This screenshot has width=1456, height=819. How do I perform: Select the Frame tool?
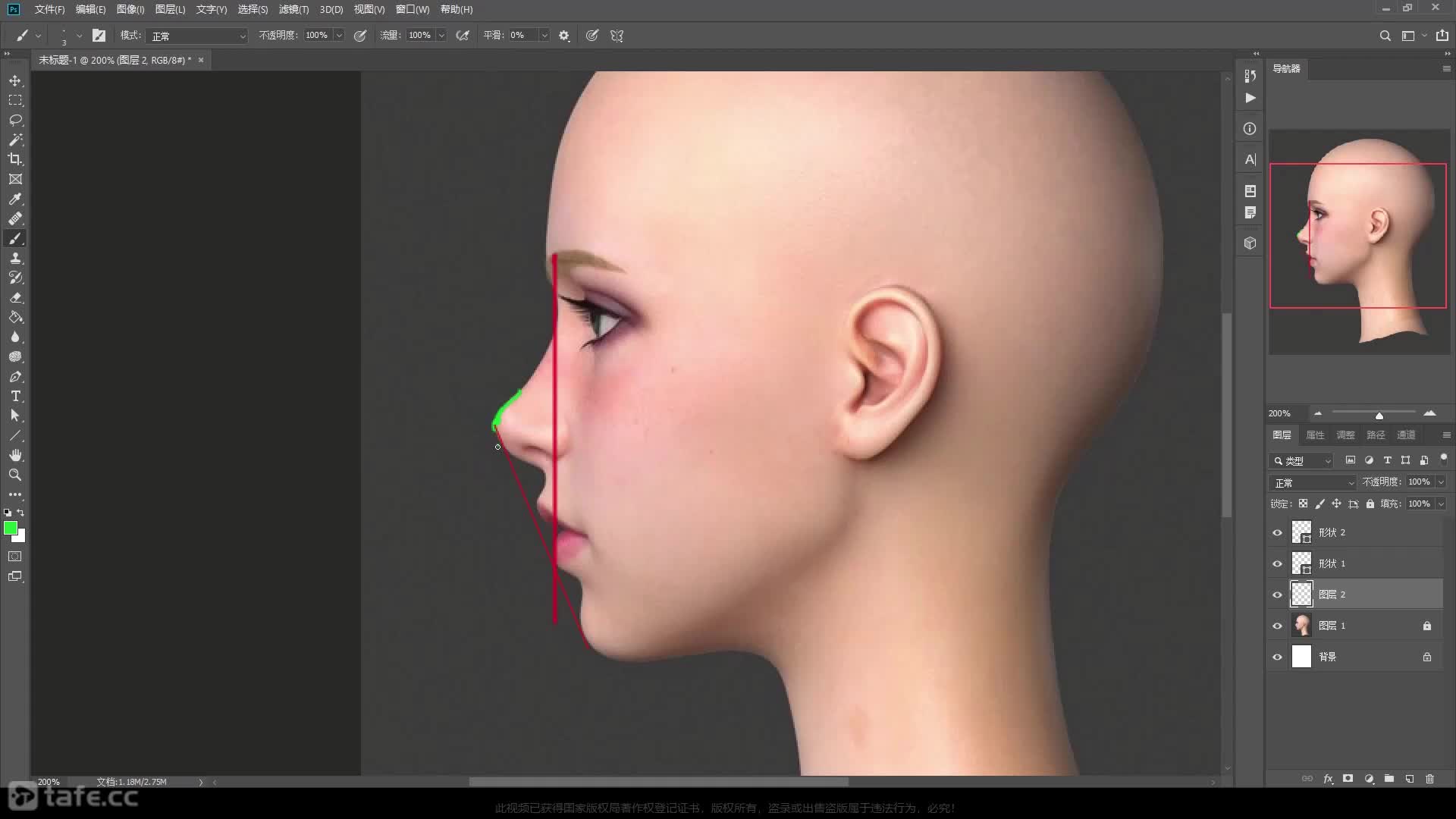[15, 179]
